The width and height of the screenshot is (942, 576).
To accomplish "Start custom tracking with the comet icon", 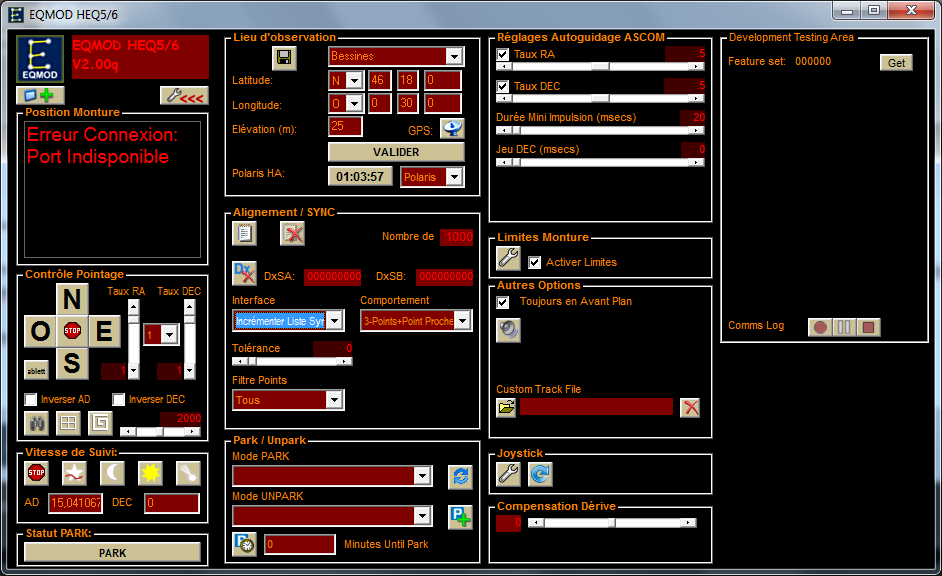I will (x=188, y=473).
